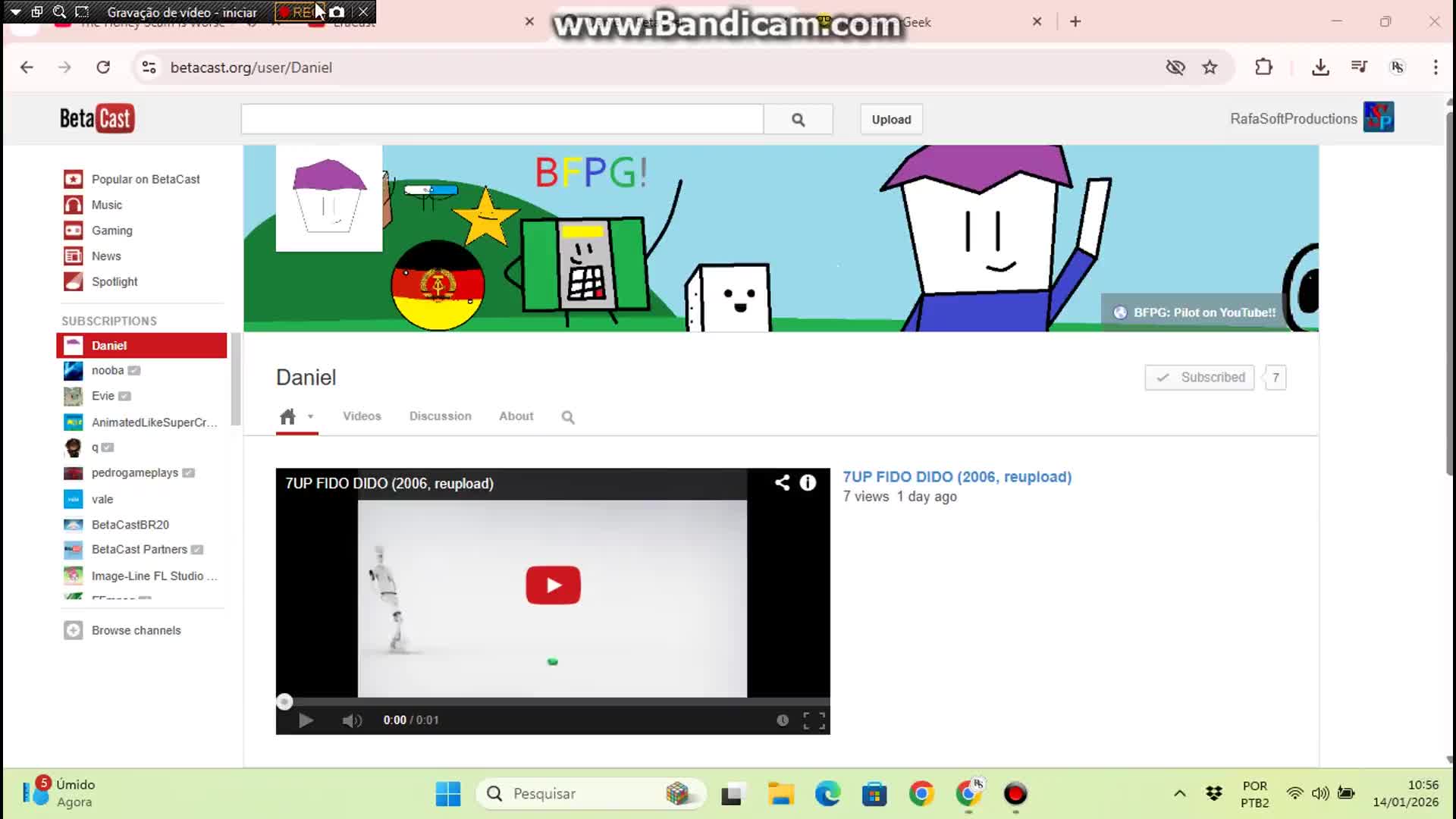
Task: Toggle the crossed-eye tracking protection icon
Action: [1175, 67]
